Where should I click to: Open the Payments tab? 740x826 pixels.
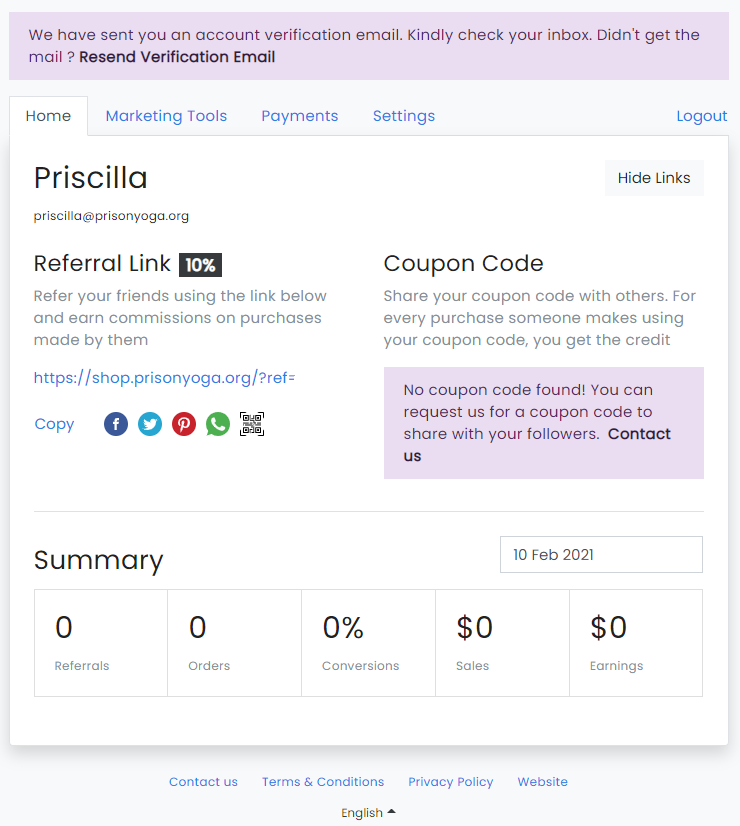pyautogui.click(x=300, y=116)
